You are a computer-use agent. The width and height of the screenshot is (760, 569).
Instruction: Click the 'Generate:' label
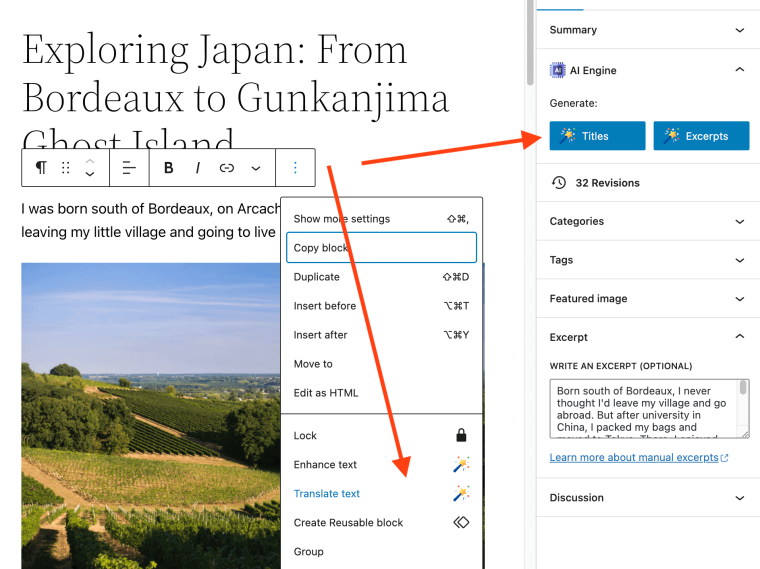pyautogui.click(x=573, y=103)
